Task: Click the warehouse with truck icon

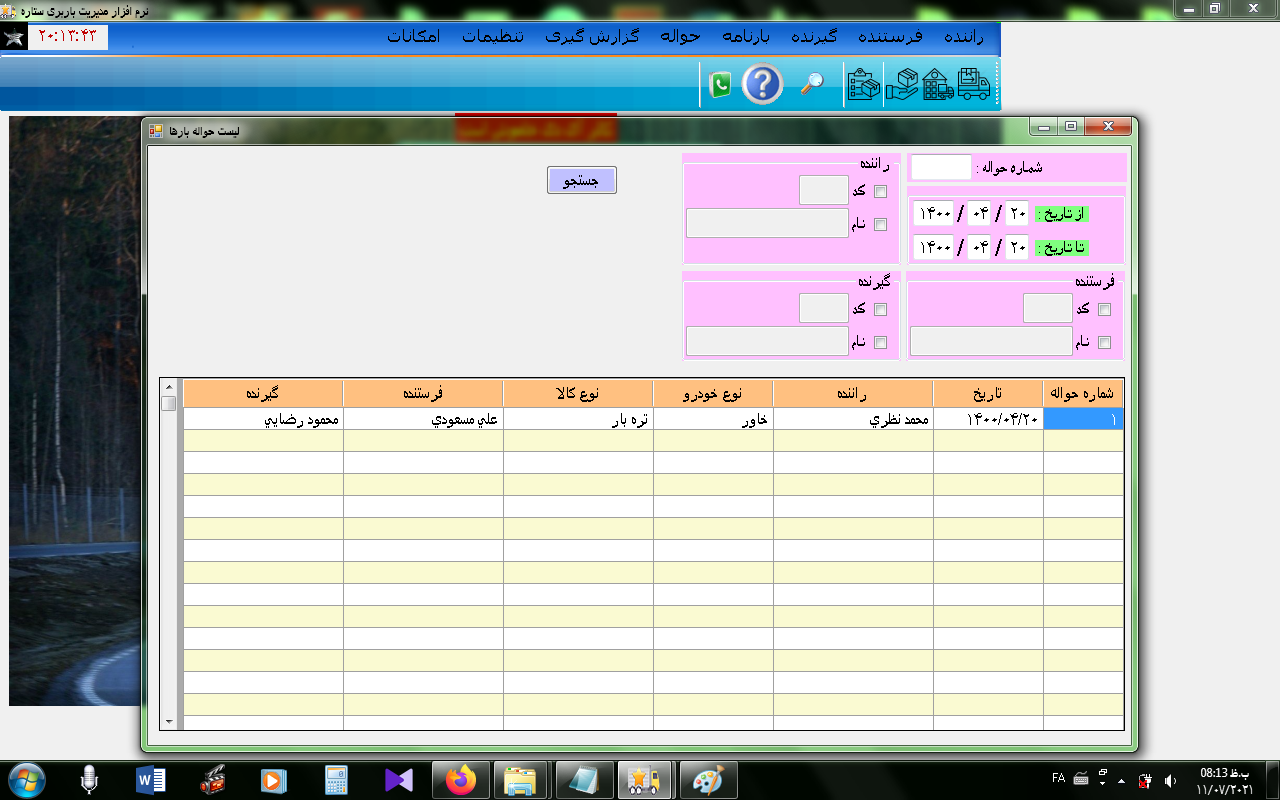Action: click(938, 84)
